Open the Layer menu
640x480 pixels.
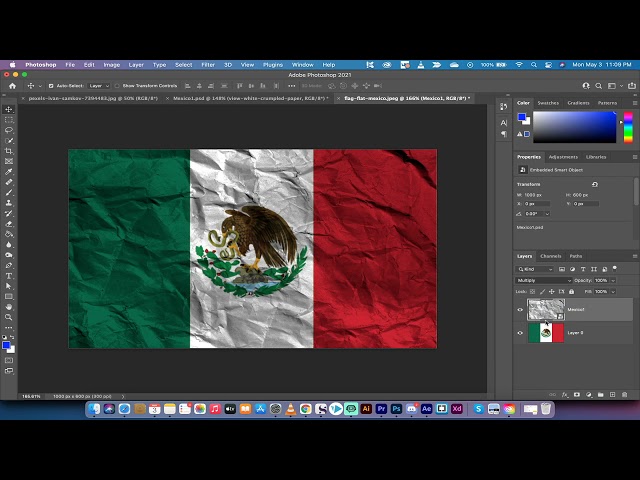[136, 65]
